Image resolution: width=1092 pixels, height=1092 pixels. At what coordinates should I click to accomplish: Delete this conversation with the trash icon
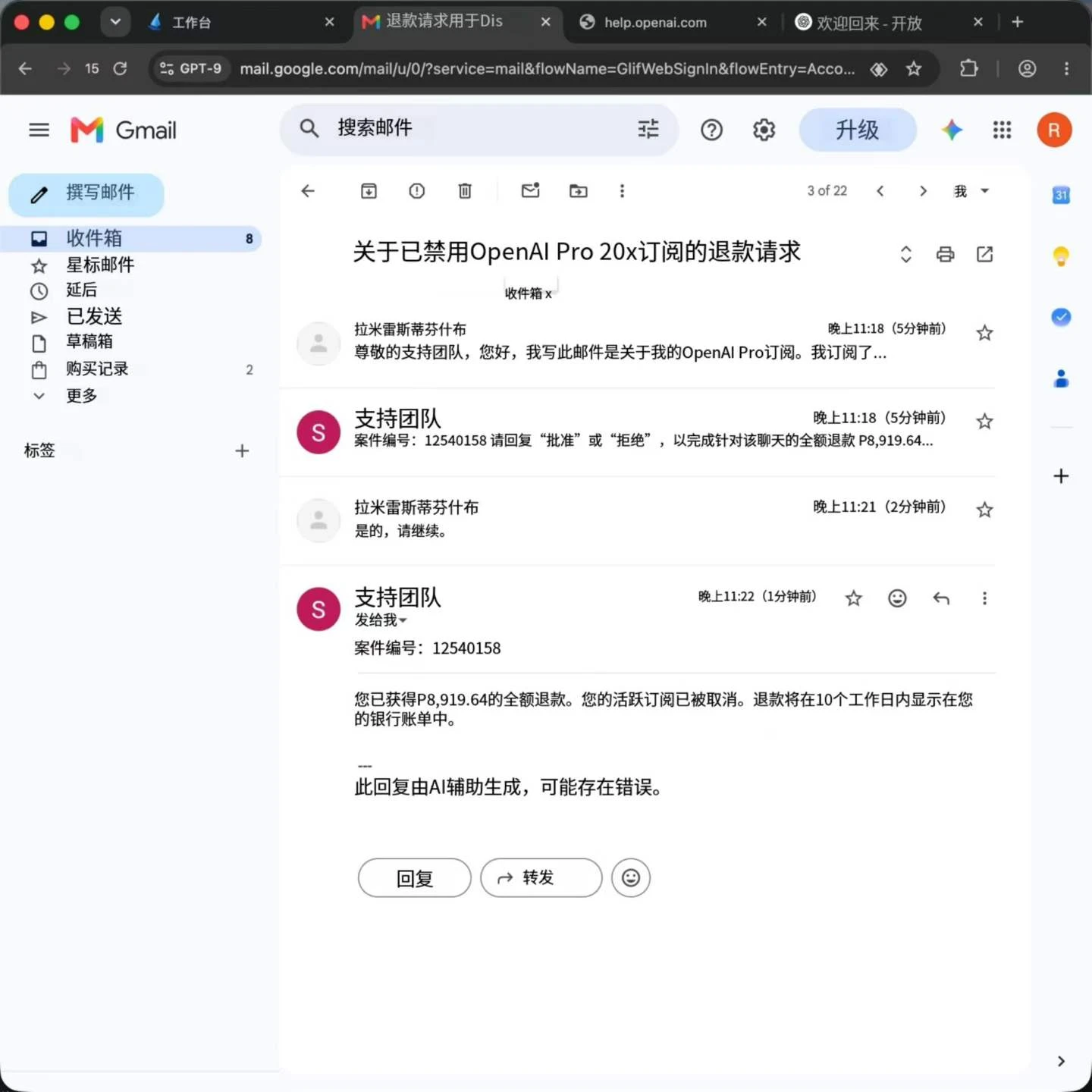[465, 191]
